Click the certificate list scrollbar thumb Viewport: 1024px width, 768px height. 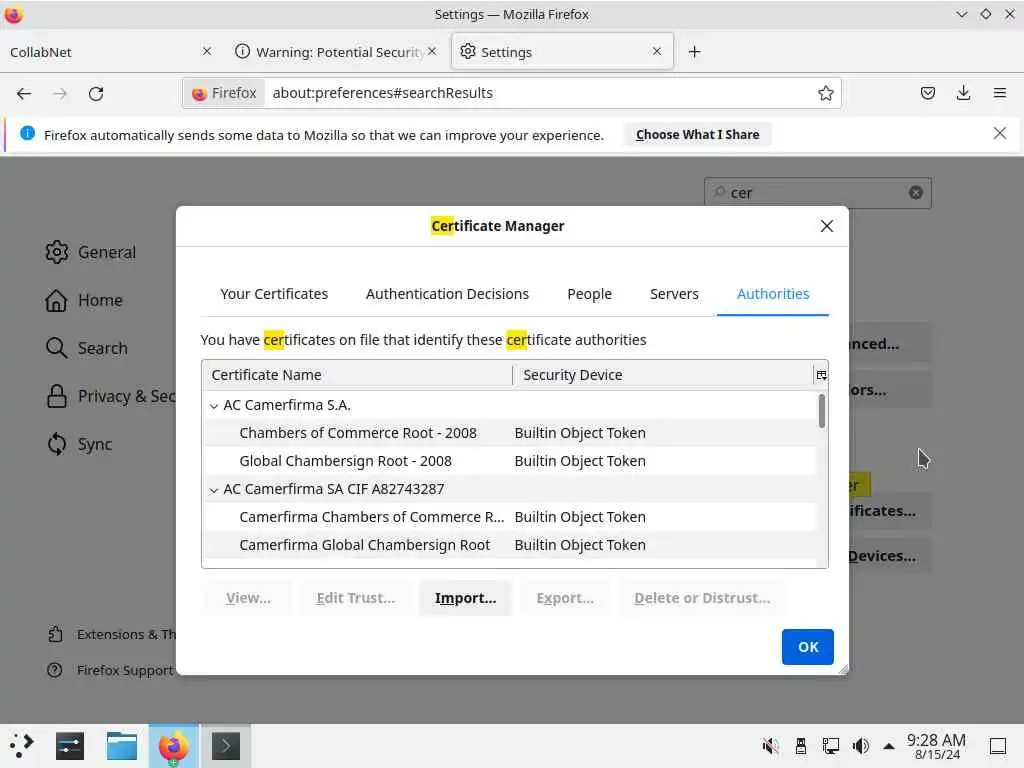(822, 411)
